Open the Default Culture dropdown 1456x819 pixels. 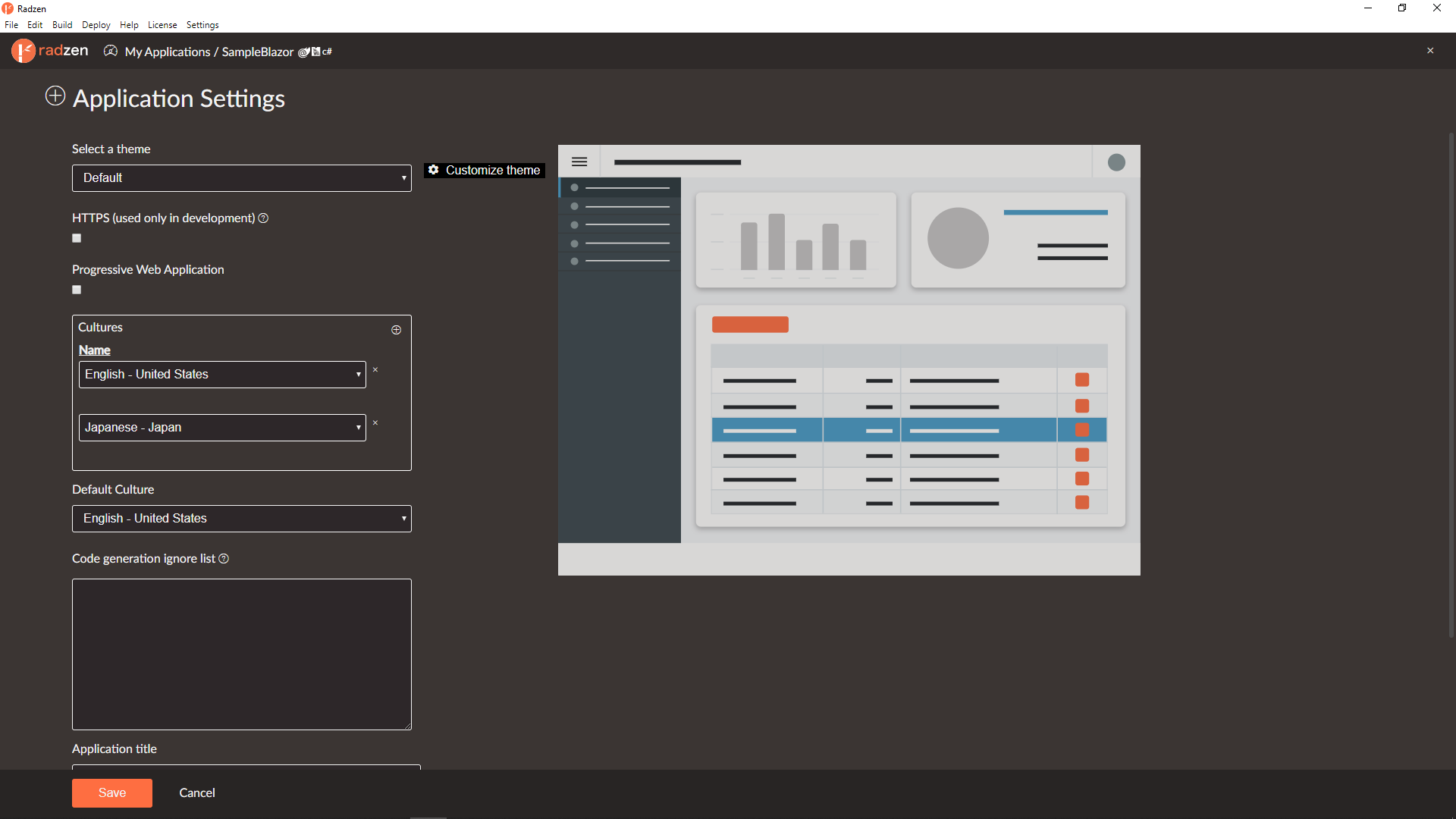click(242, 519)
